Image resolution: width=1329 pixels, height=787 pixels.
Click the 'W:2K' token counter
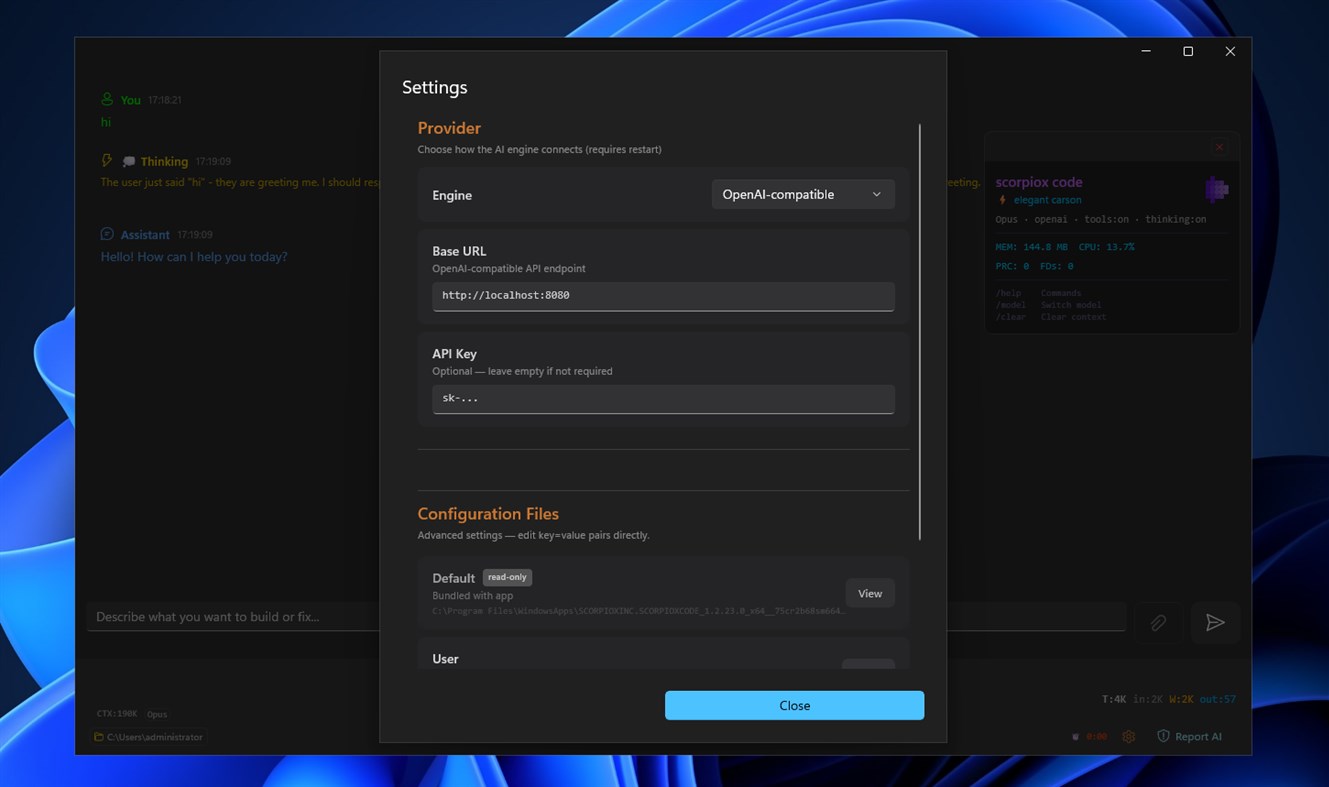coord(1181,699)
